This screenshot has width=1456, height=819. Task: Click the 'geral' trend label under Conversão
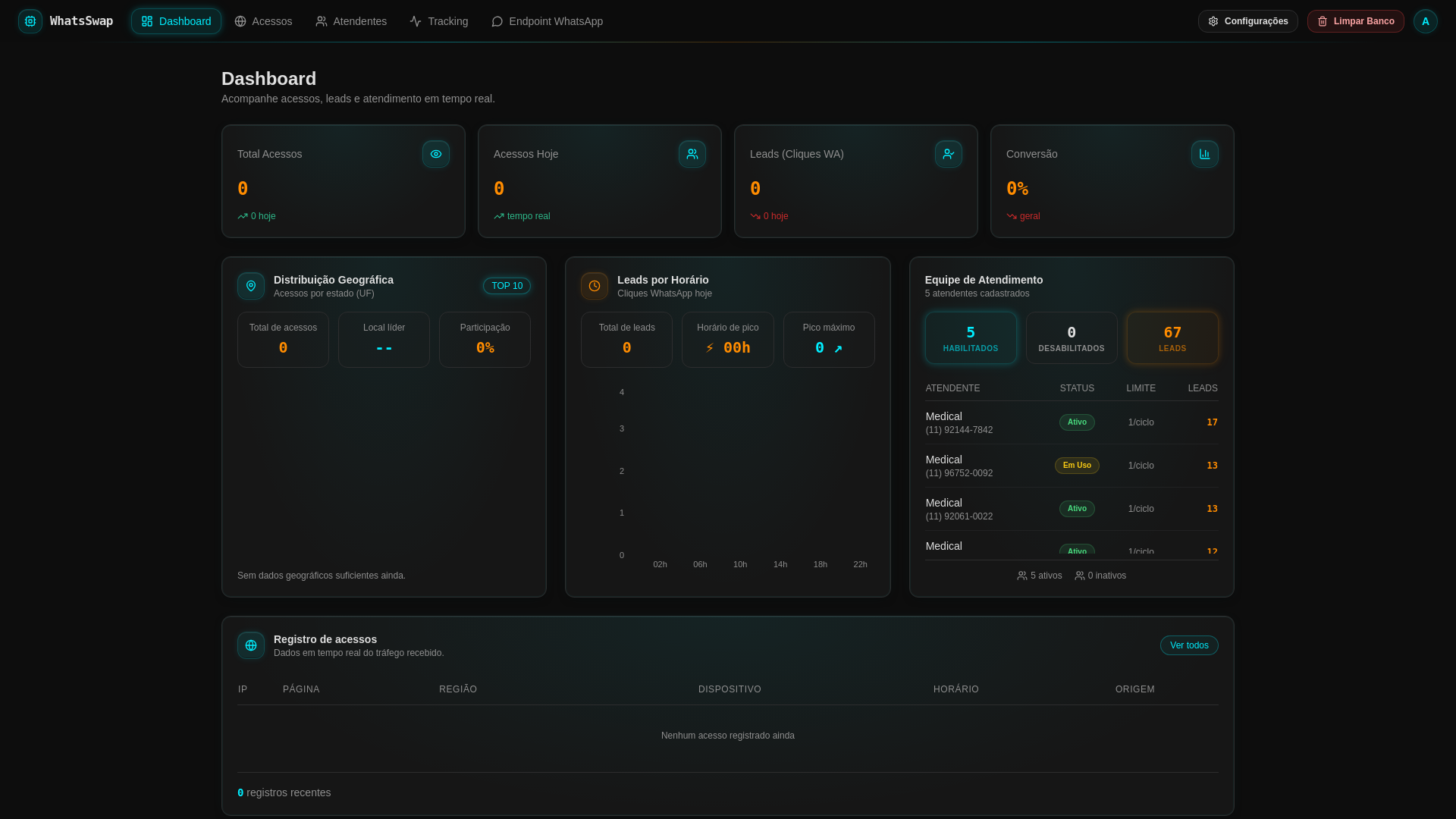[x=1023, y=216]
